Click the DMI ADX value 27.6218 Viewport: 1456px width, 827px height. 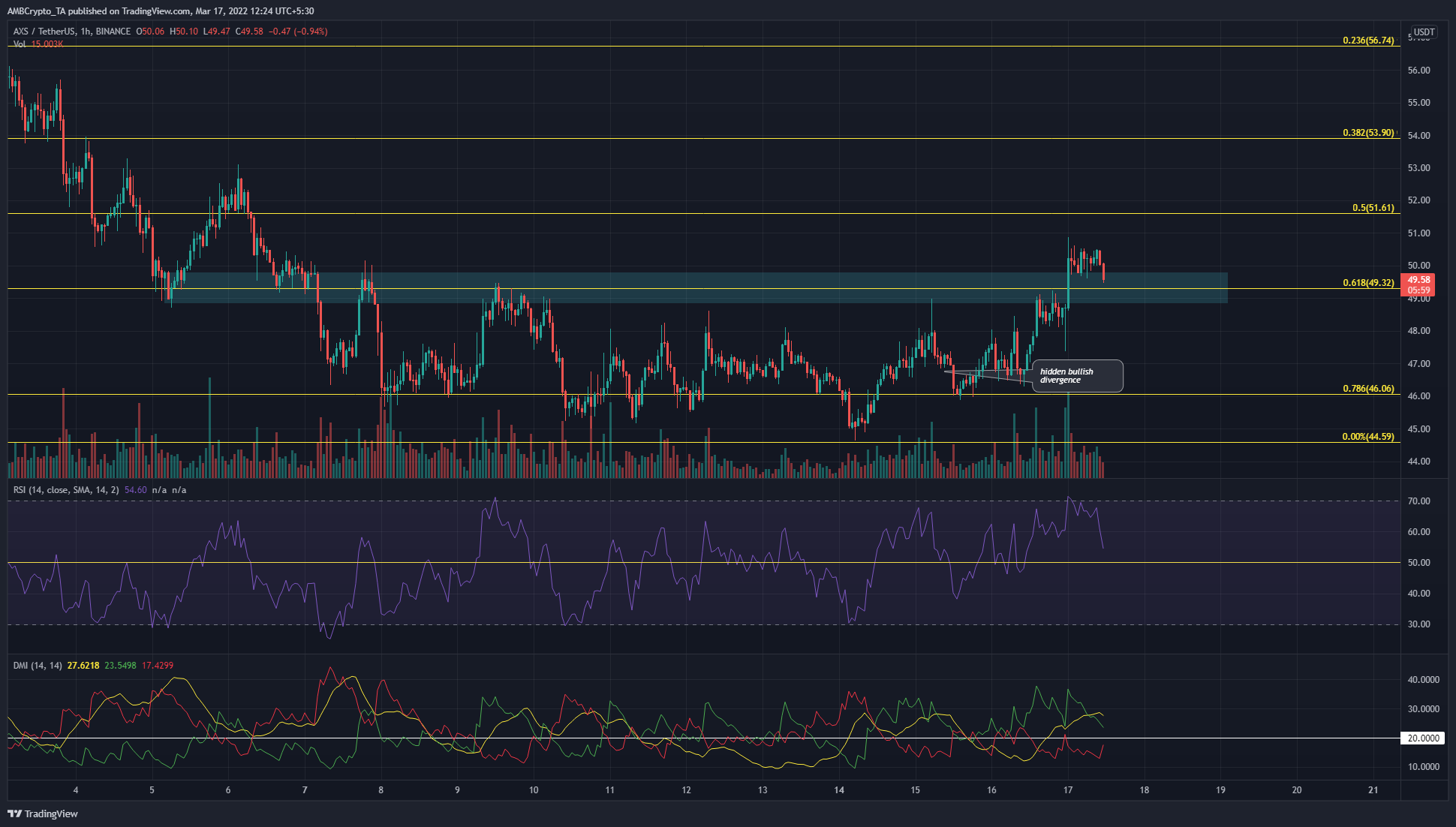coord(83,666)
